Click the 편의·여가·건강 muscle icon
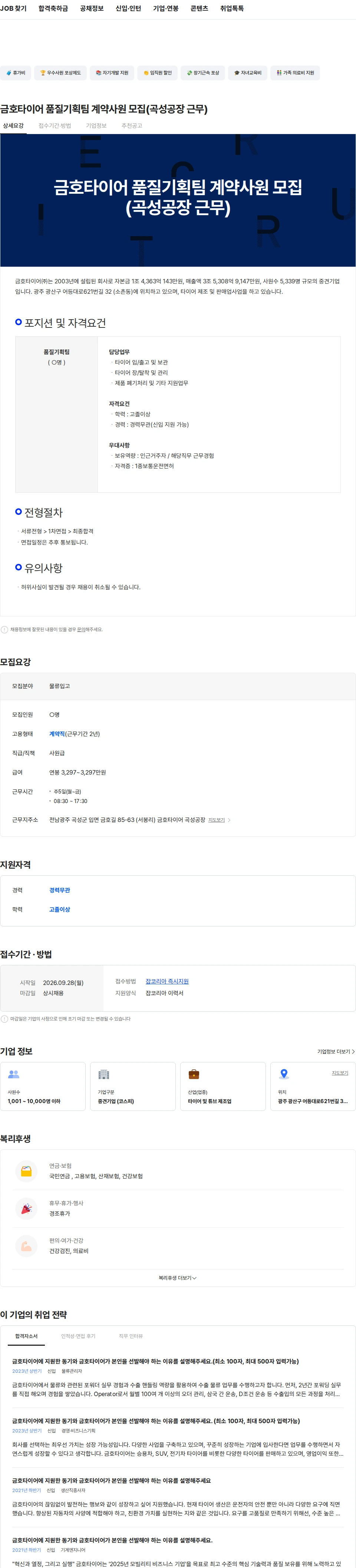This screenshot has height=1568, width=356. pos(26,1245)
